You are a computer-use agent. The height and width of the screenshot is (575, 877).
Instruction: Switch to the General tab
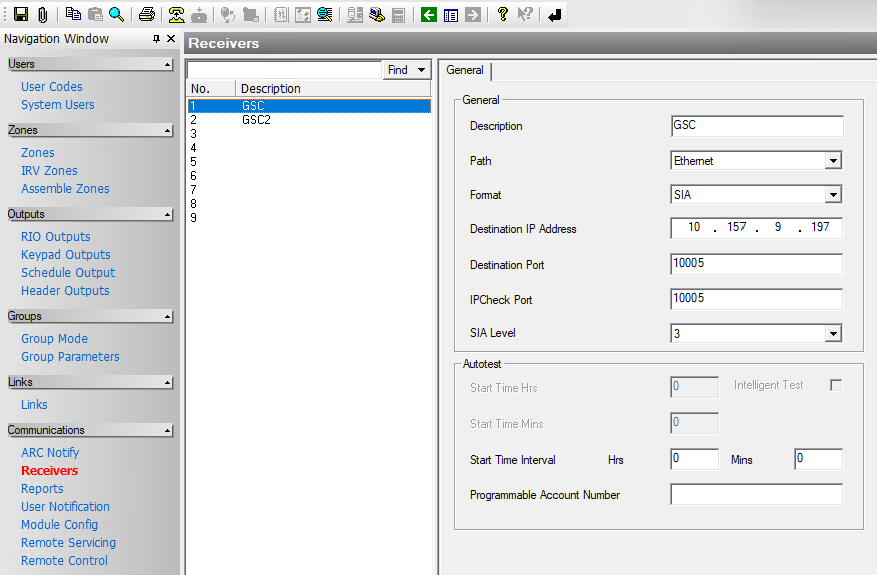click(x=465, y=71)
